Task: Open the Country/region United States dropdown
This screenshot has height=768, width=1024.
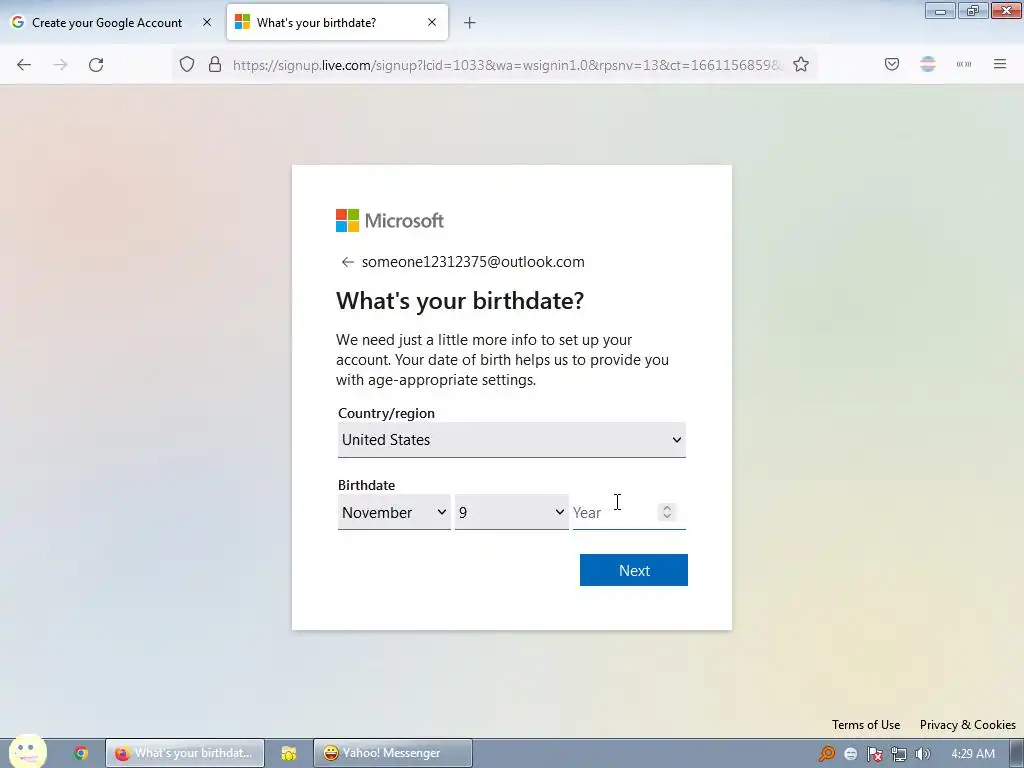Action: 511,440
